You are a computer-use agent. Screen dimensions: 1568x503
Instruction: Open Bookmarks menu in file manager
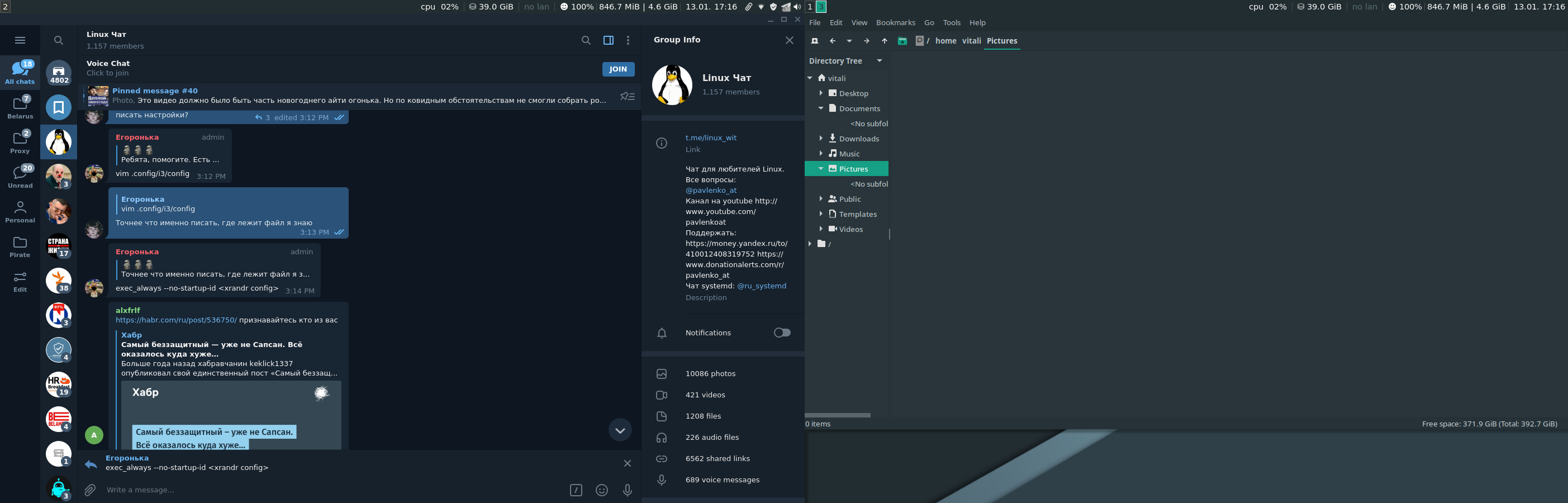[x=895, y=22]
